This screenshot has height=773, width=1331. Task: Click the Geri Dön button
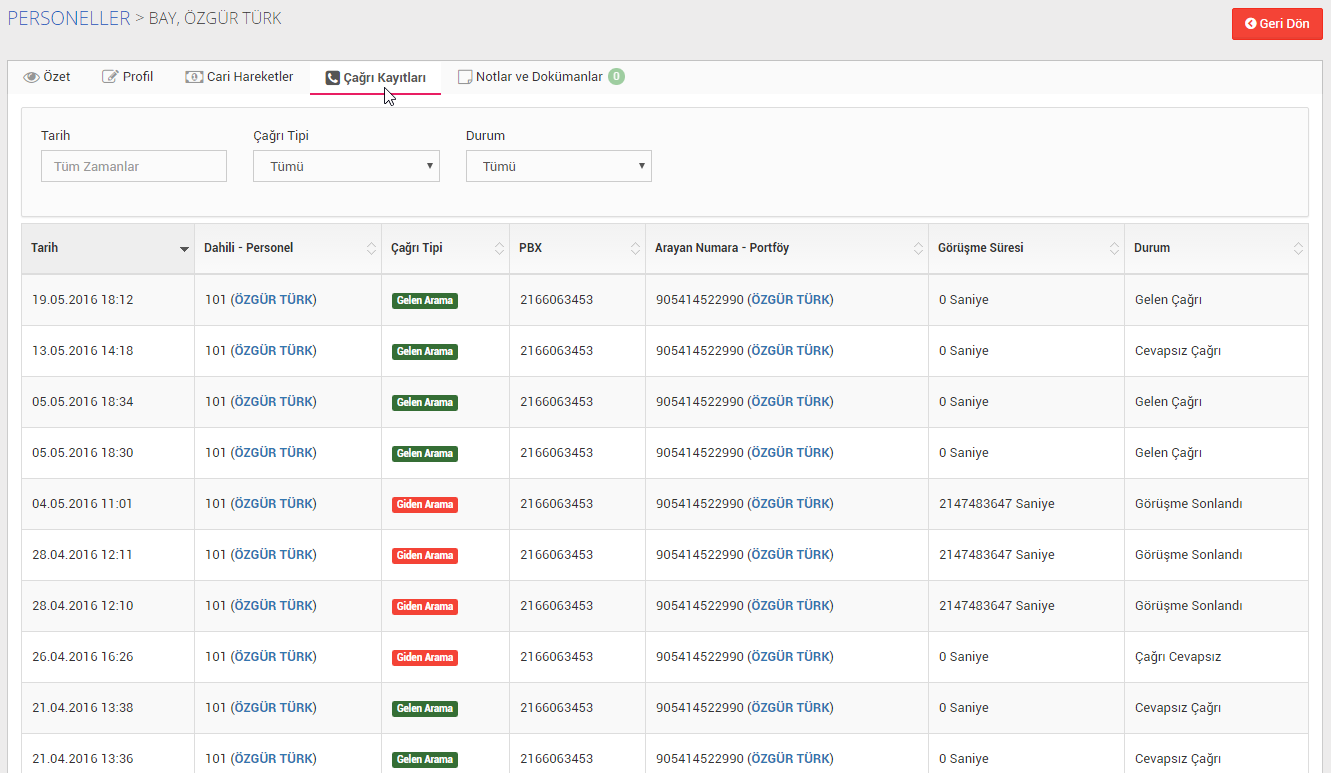click(1277, 23)
